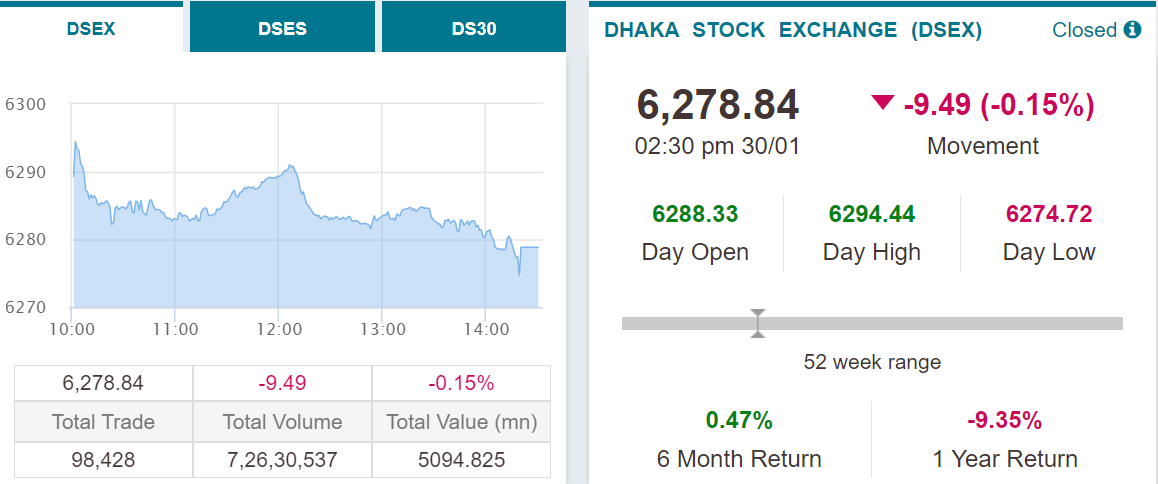Click the Closed market status label

coord(1084,30)
